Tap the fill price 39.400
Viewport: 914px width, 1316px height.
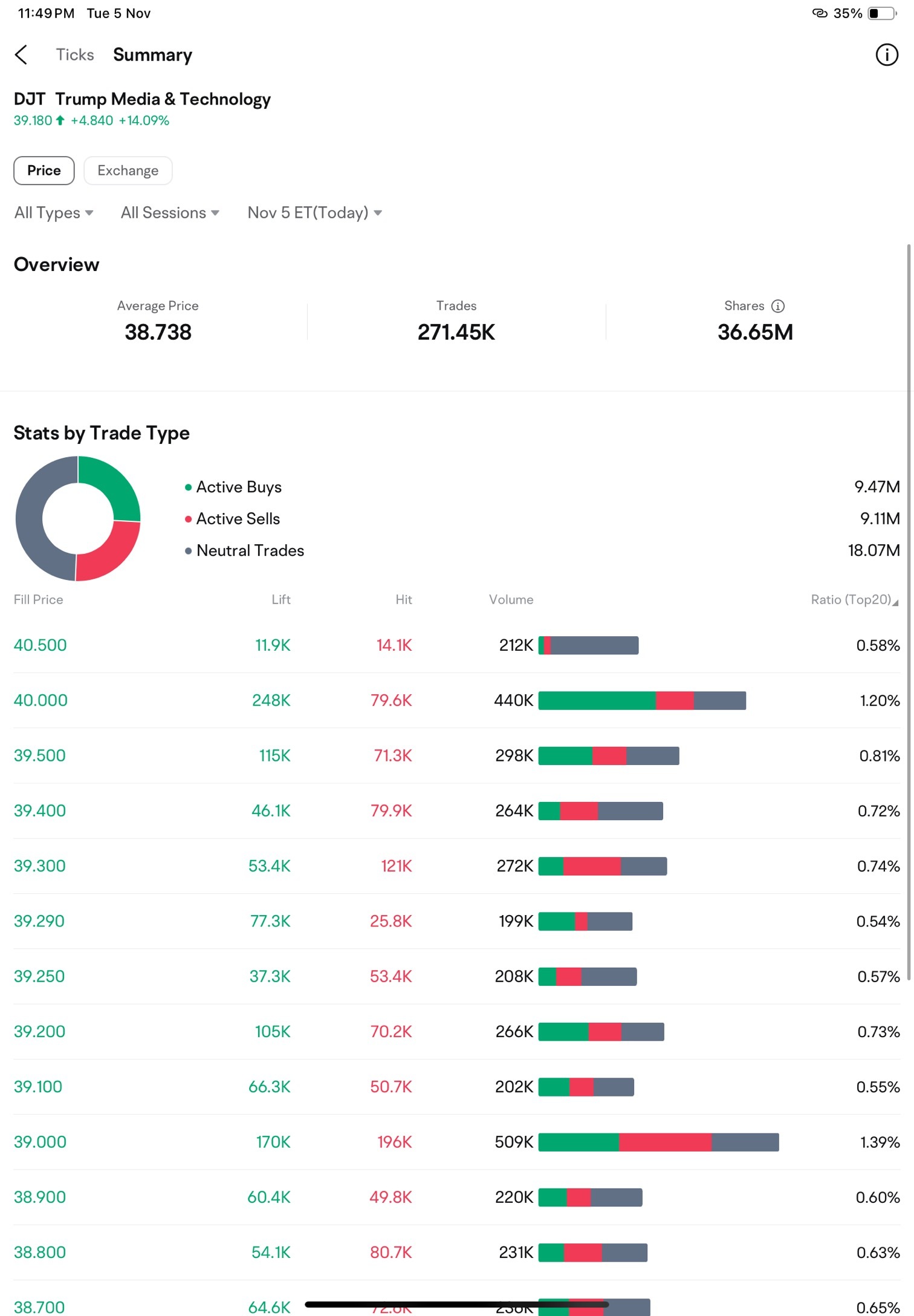(x=40, y=810)
